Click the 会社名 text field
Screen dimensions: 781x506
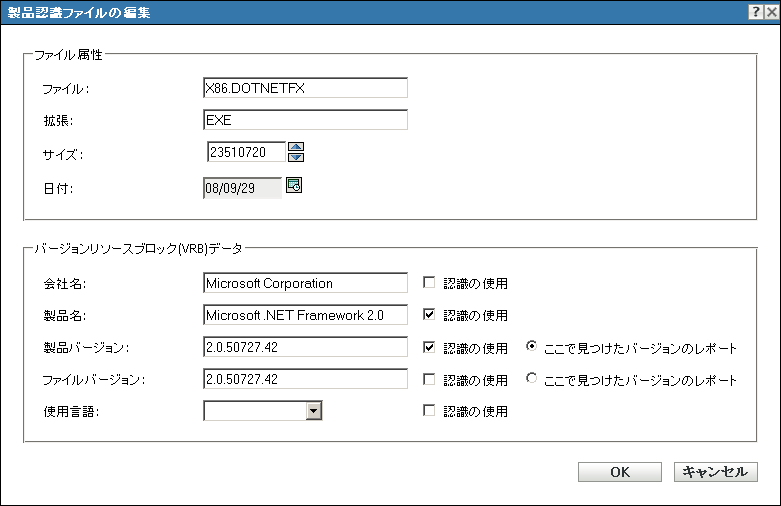305,283
